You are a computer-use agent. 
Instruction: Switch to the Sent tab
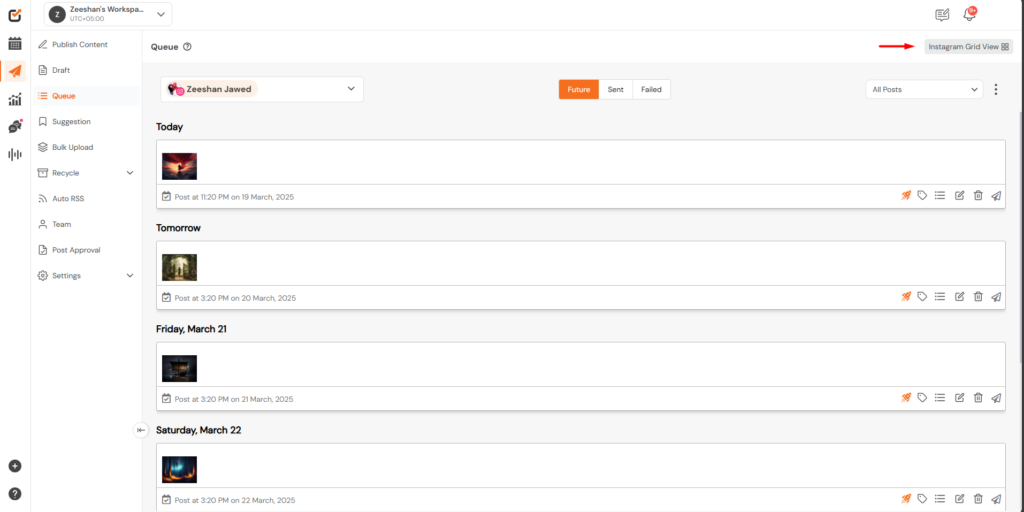coord(615,89)
